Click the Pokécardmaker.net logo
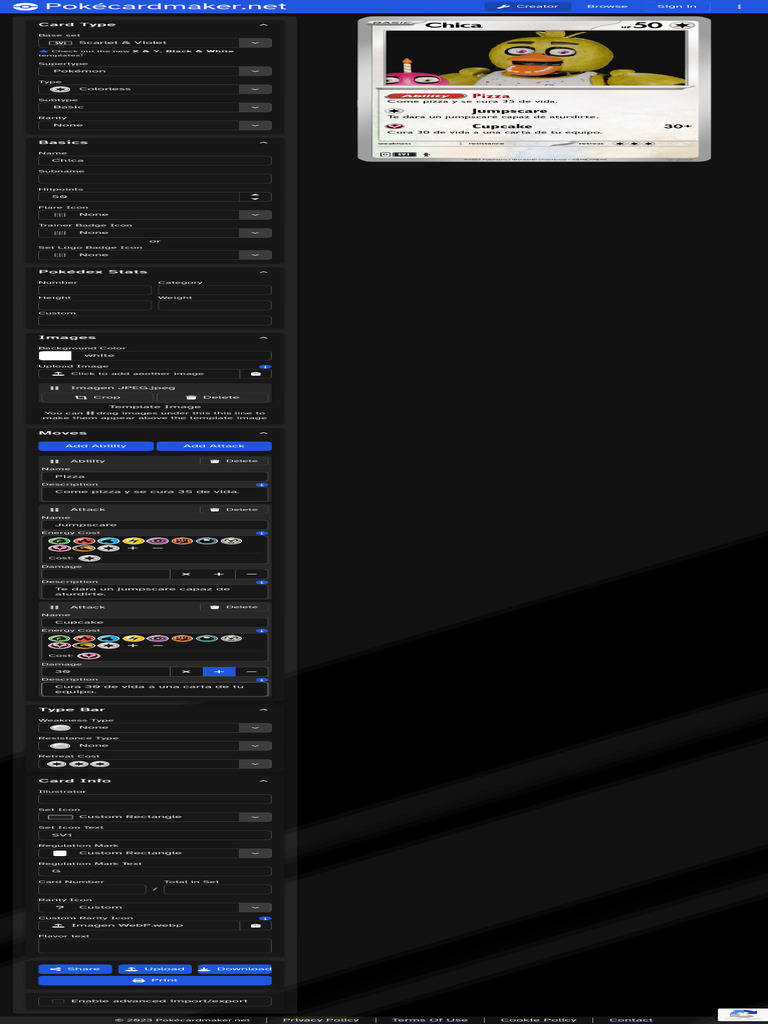The width and height of the screenshot is (768, 1024). 150,7
